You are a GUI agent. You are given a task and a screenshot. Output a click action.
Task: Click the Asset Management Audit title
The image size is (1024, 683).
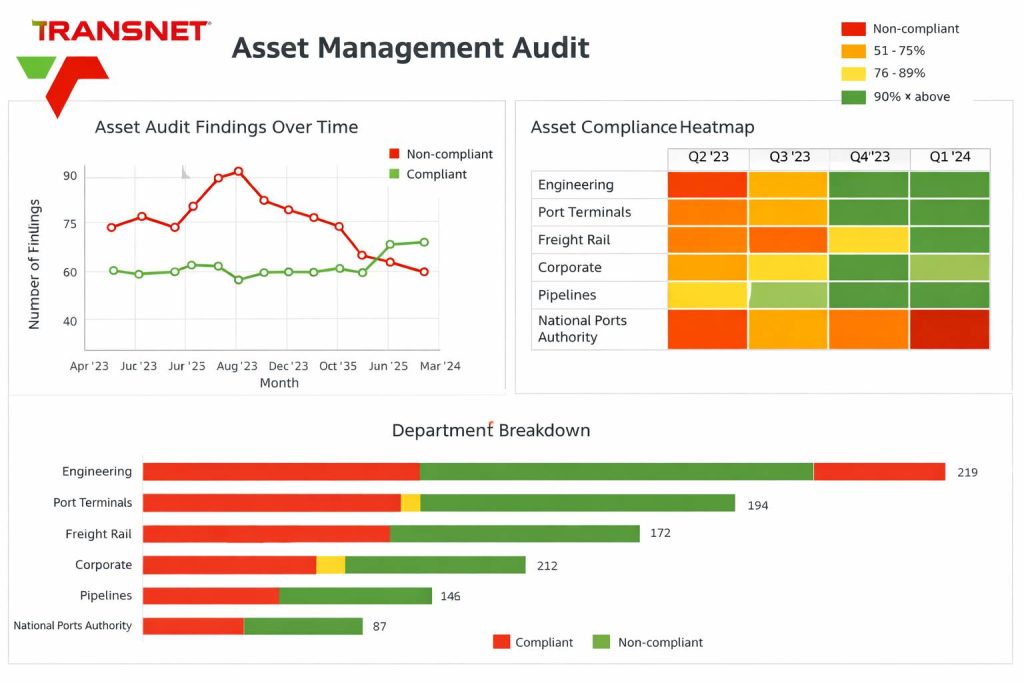pos(410,47)
